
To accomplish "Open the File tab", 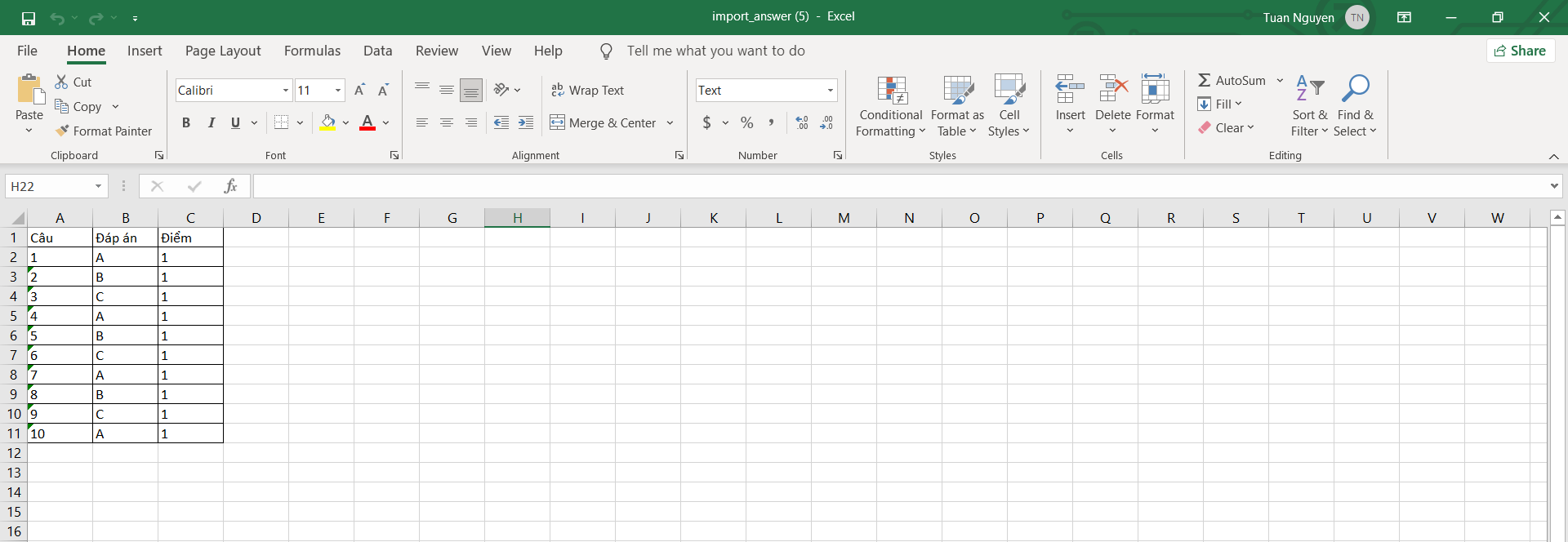I will click(x=27, y=51).
